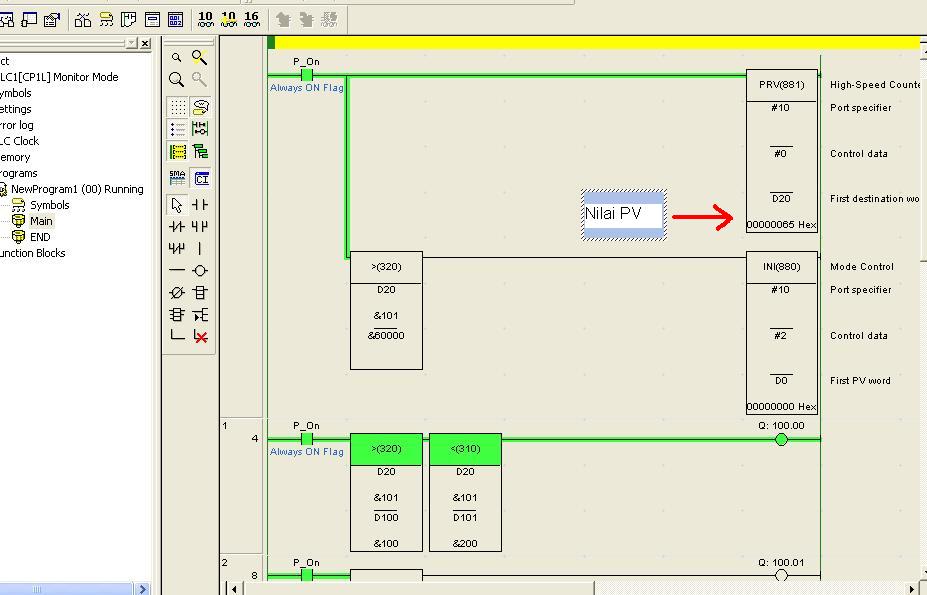
Task: Select the New Vertical line tool
Action: [x=200, y=248]
